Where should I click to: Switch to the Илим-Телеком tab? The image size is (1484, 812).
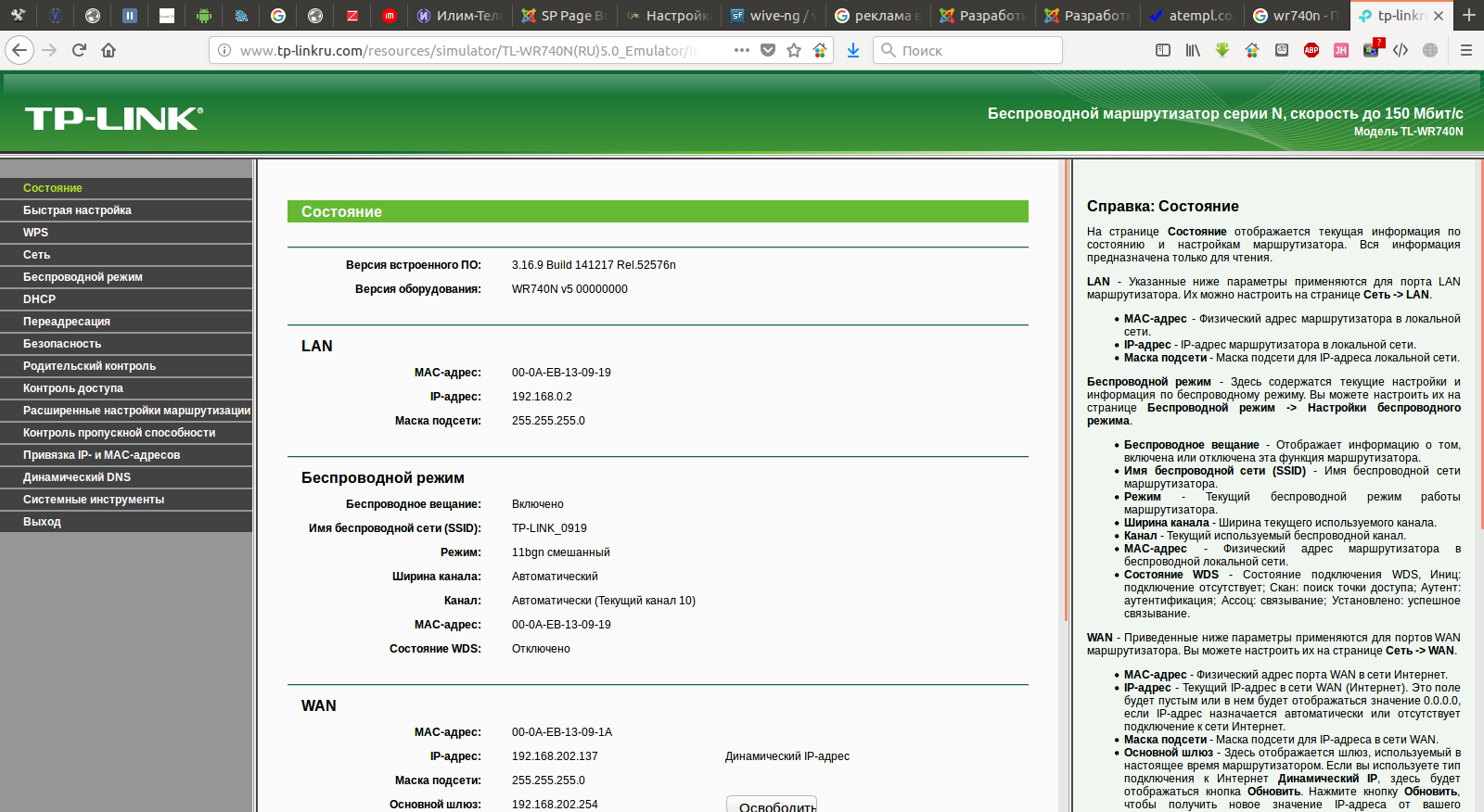tap(460, 15)
